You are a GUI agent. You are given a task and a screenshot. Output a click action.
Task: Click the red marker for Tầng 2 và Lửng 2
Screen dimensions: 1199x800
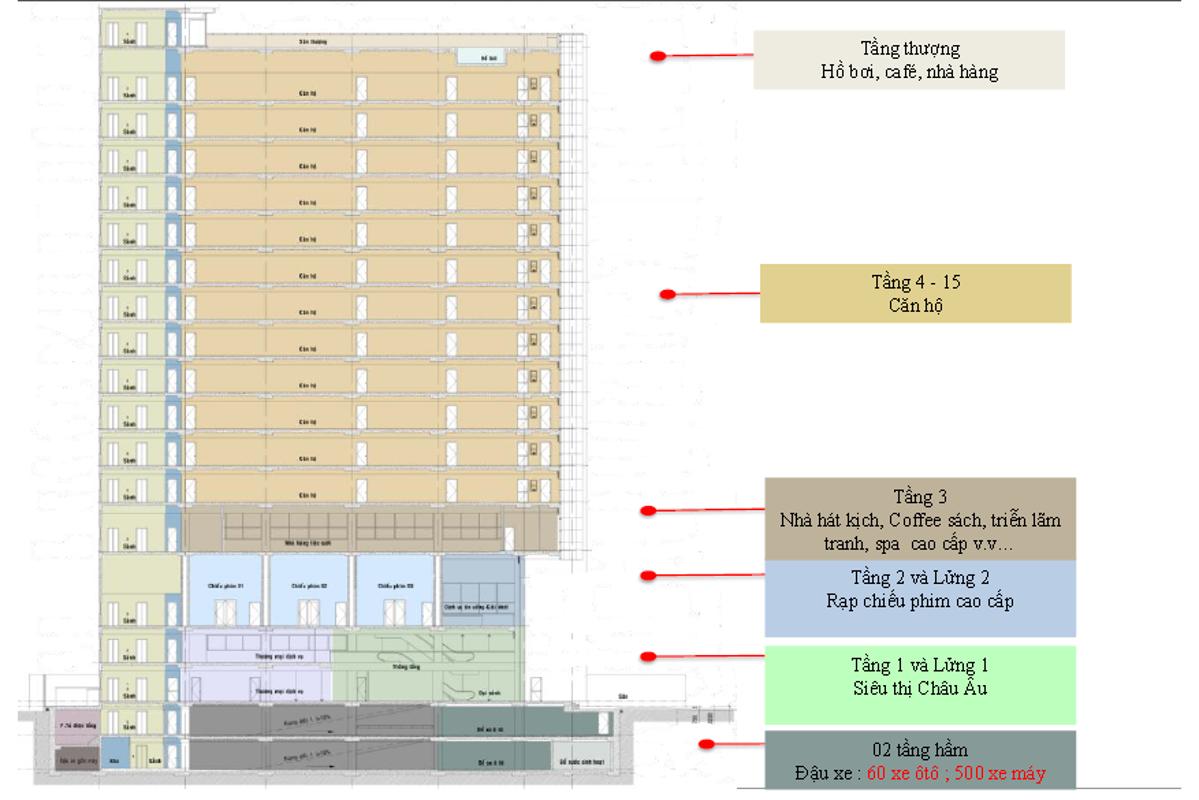(648, 575)
